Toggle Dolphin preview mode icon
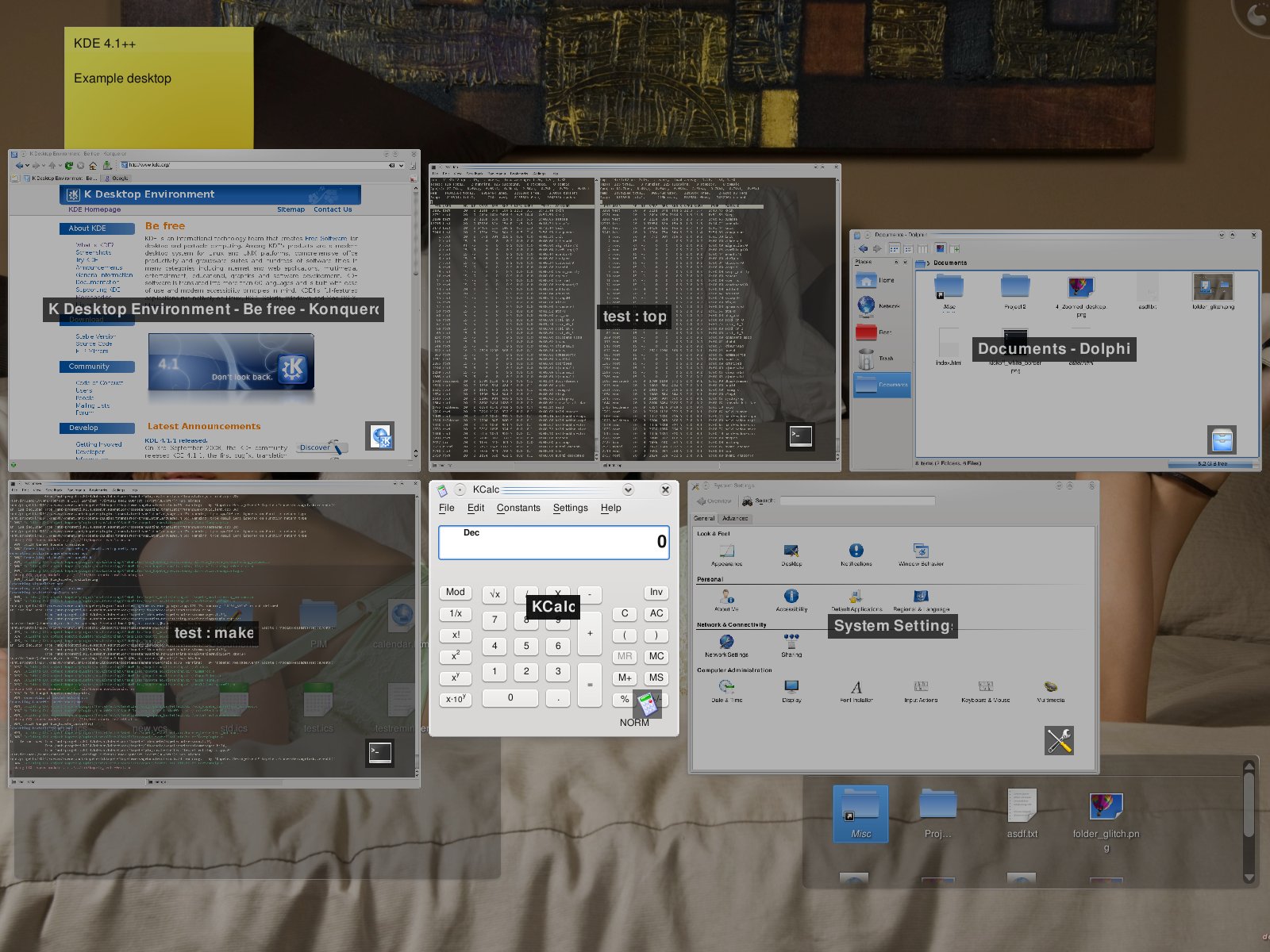 coord(941,248)
